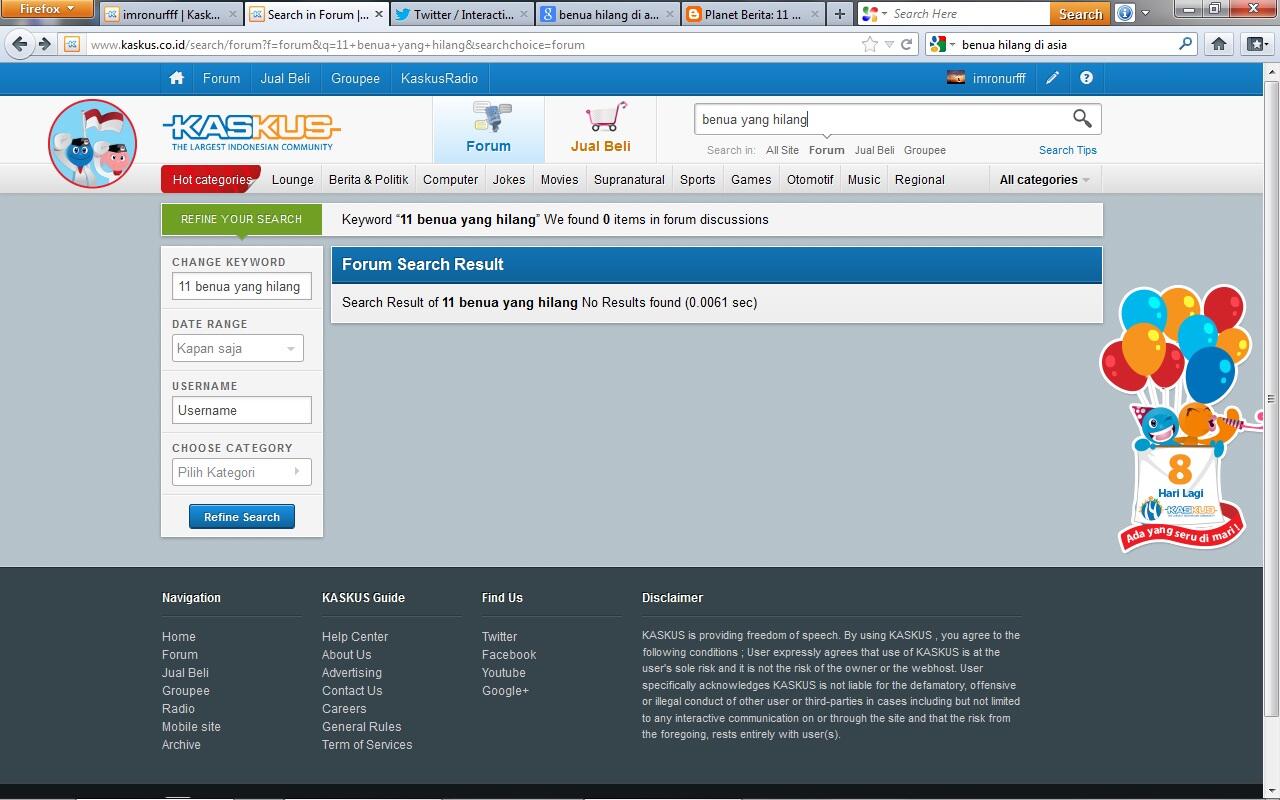Click the pencil compose icon in top bar

coord(1052,78)
